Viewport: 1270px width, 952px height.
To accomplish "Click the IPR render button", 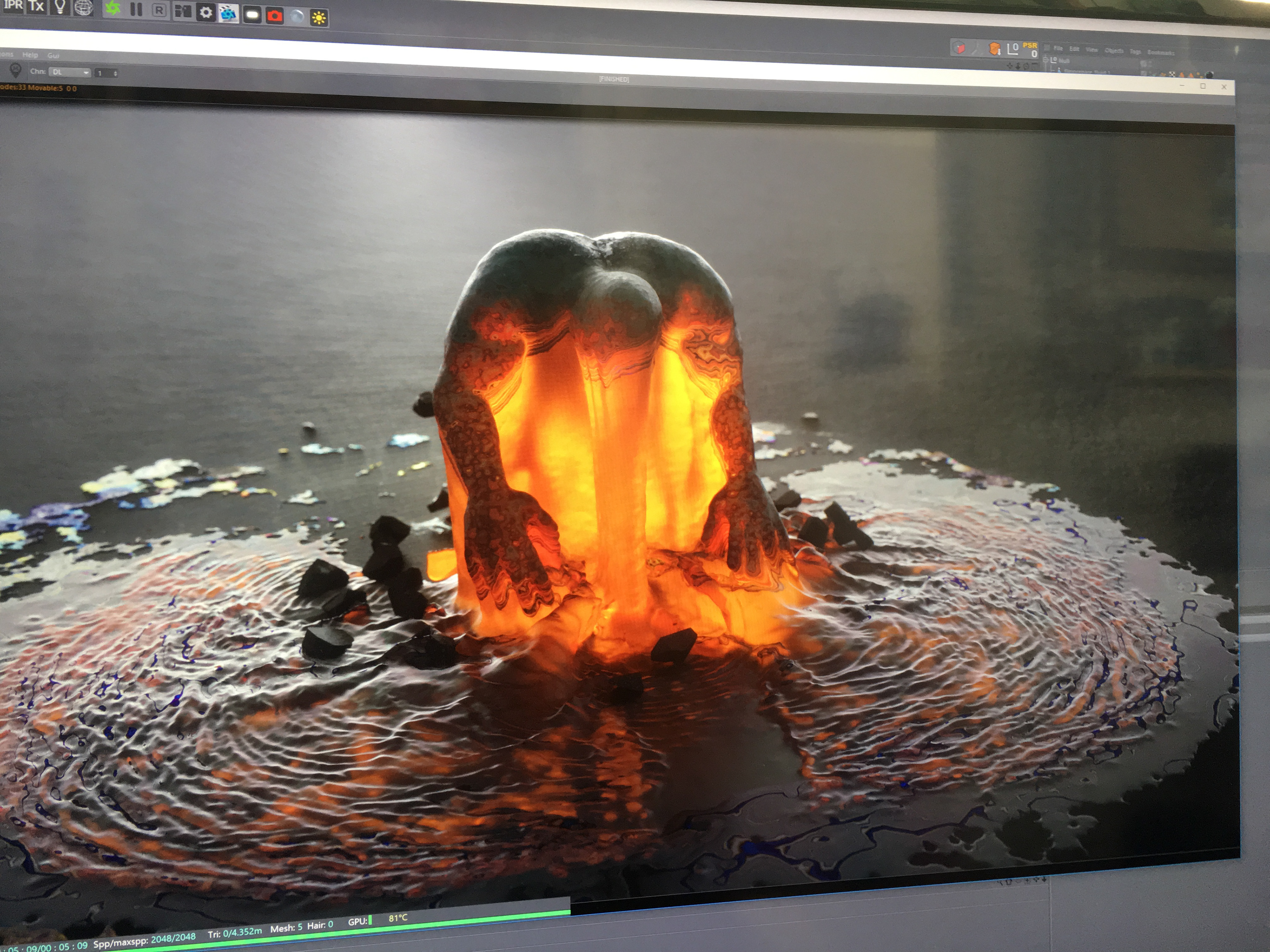I will 13,6.
